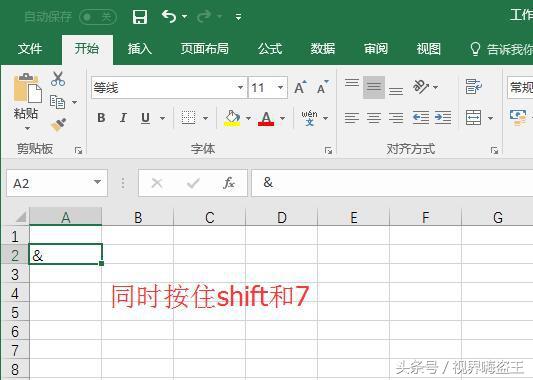This screenshot has height=380, width=533.
Task: Open Font (字体) dialog launcher
Action: coord(328,150)
